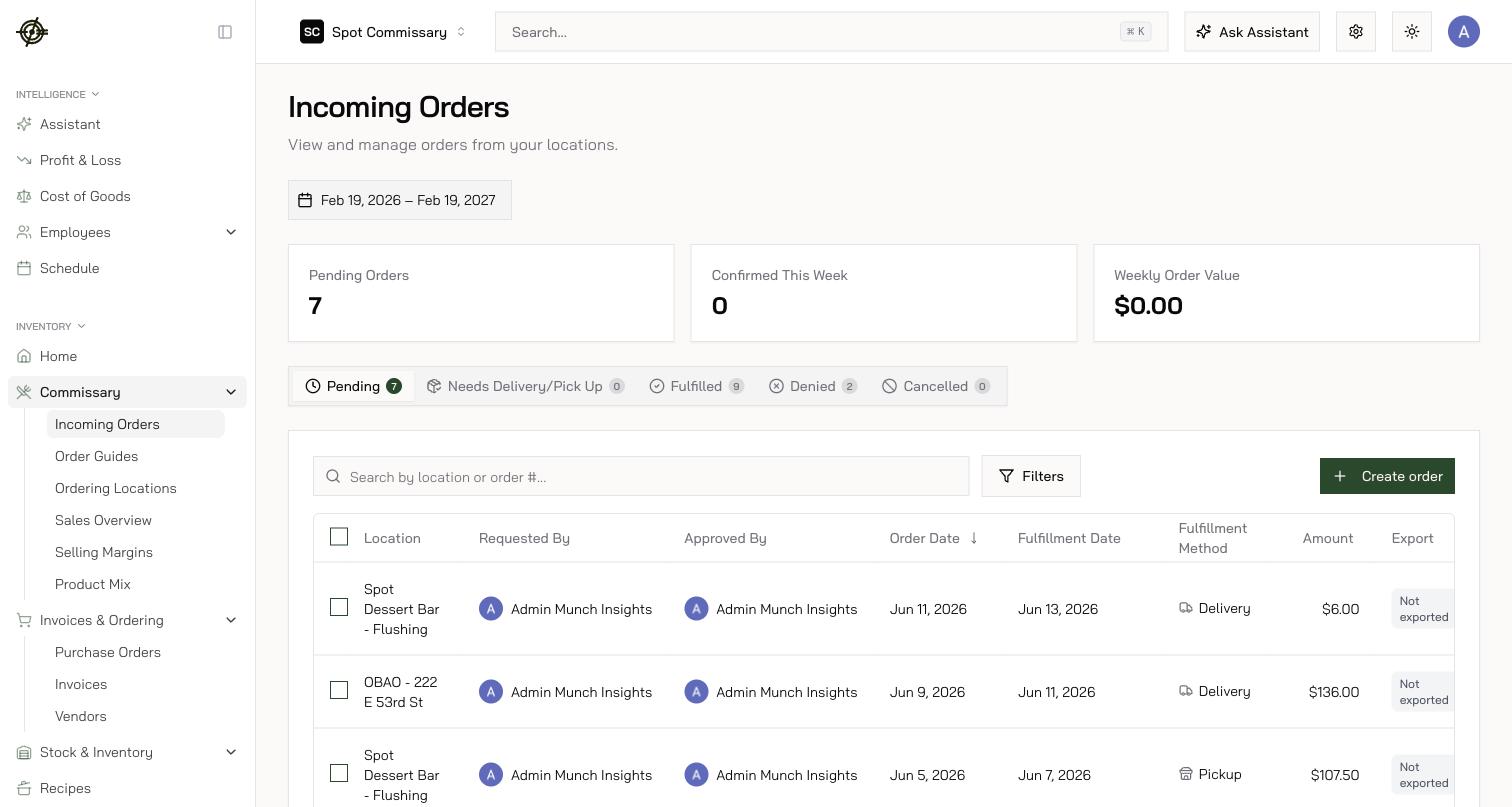The width and height of the screenshot is (1512, 807).
Task: Click the Recipes book icon
Action: 24,788
